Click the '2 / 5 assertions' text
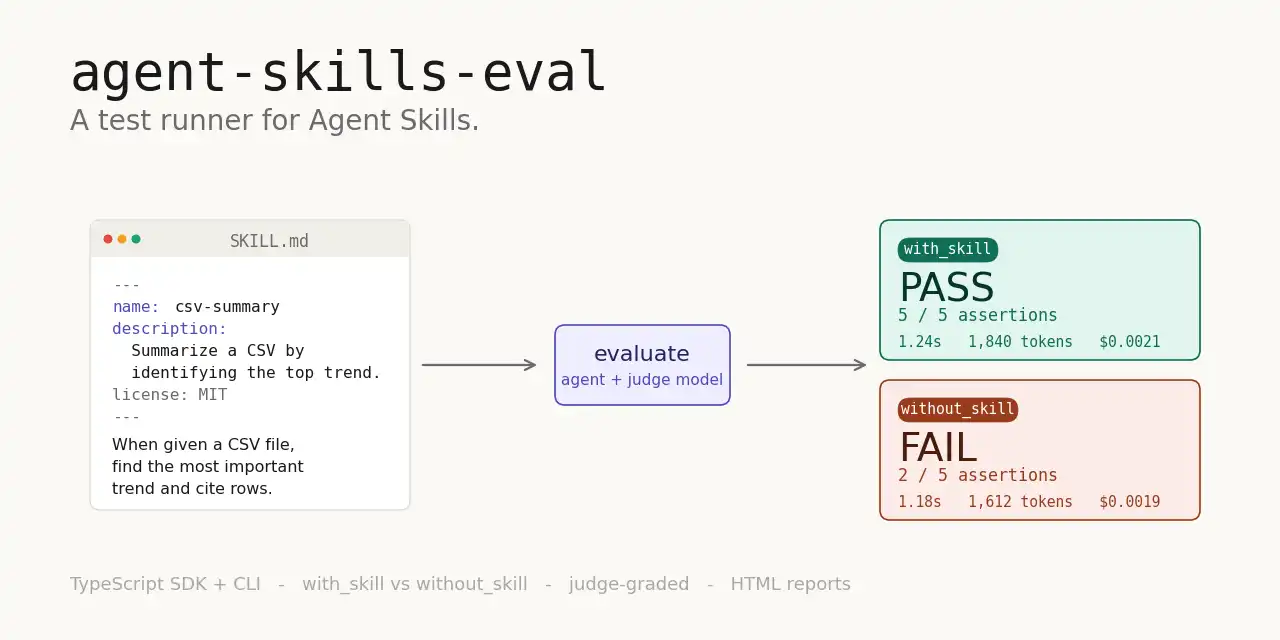The height and width of the screenshot is (640, 1280). click(x=978, y=475)
